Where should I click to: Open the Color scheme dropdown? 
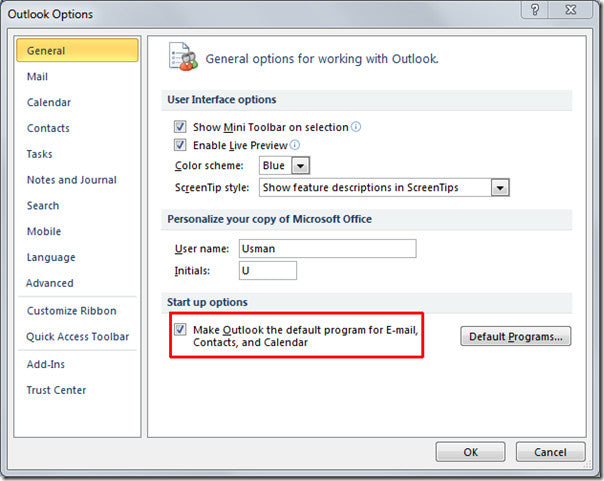point(300,165)
